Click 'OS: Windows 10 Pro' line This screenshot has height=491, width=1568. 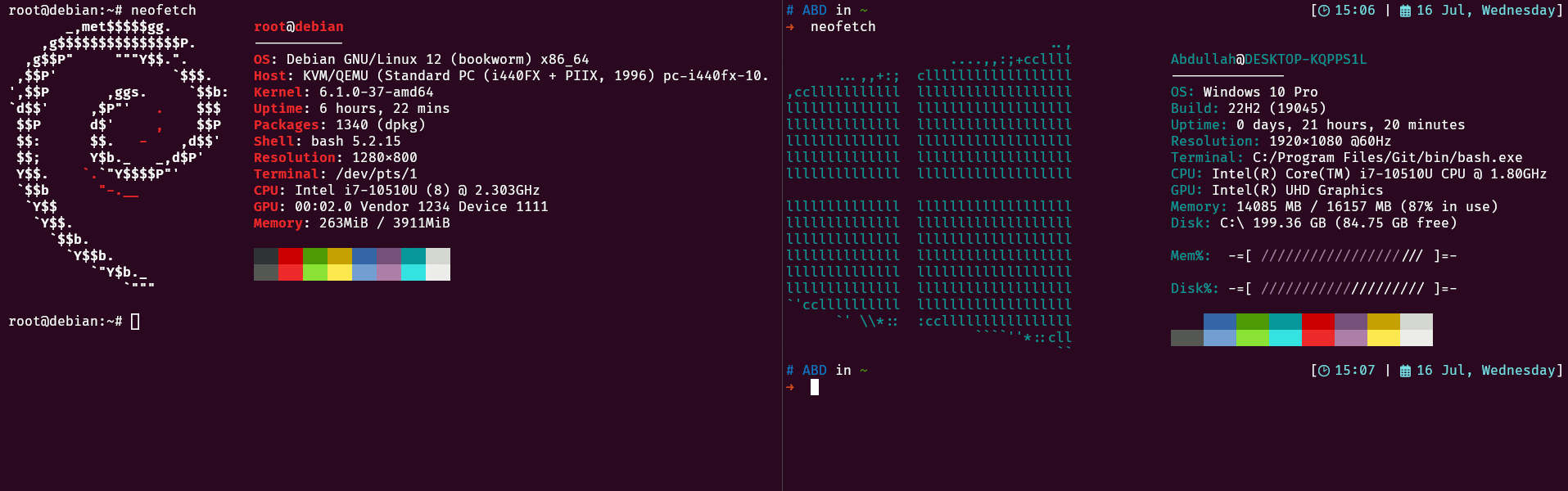click(1244, 92)
